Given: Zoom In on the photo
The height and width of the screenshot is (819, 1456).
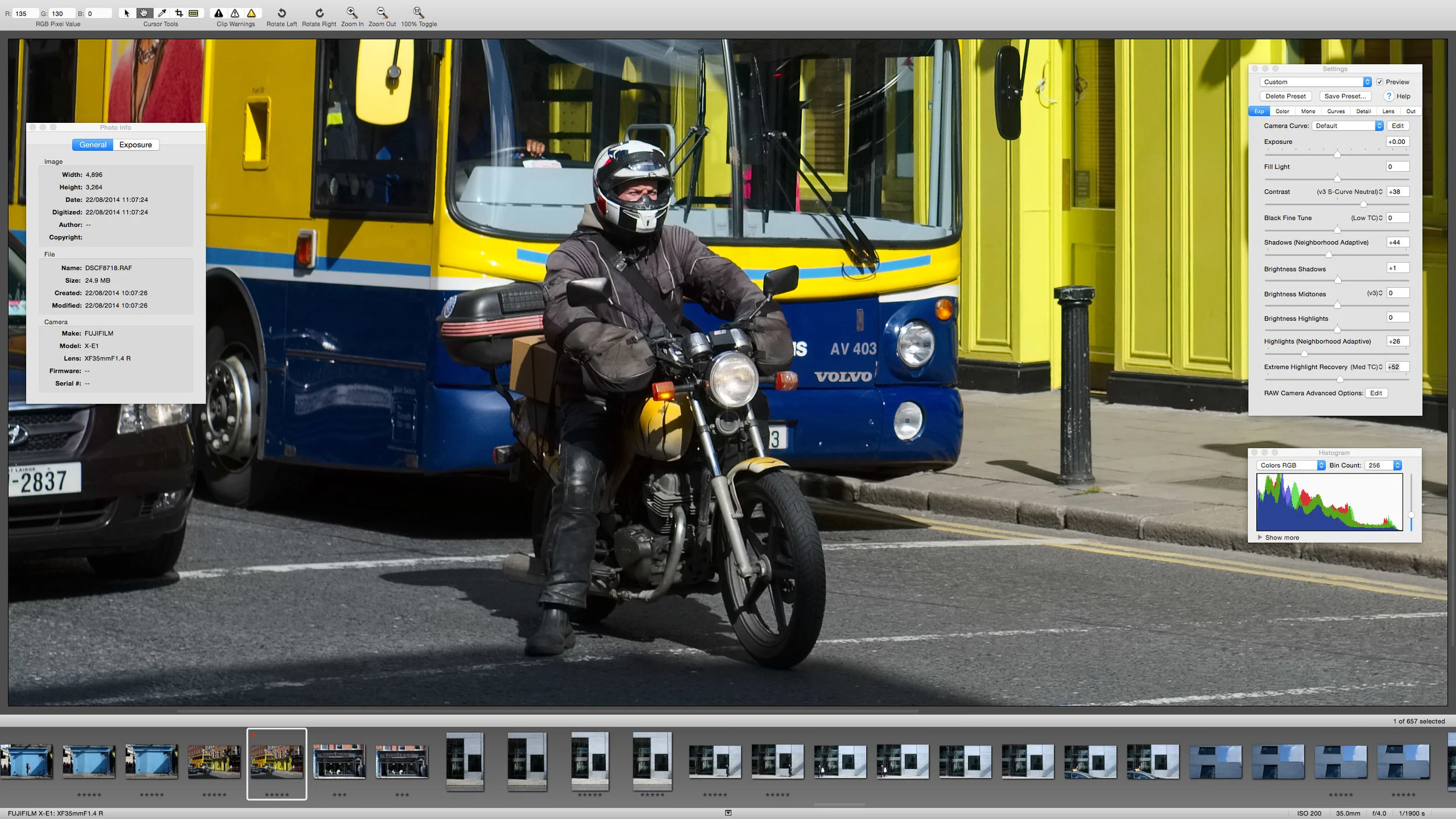Looking at the screenshot, I should (352, 12).
